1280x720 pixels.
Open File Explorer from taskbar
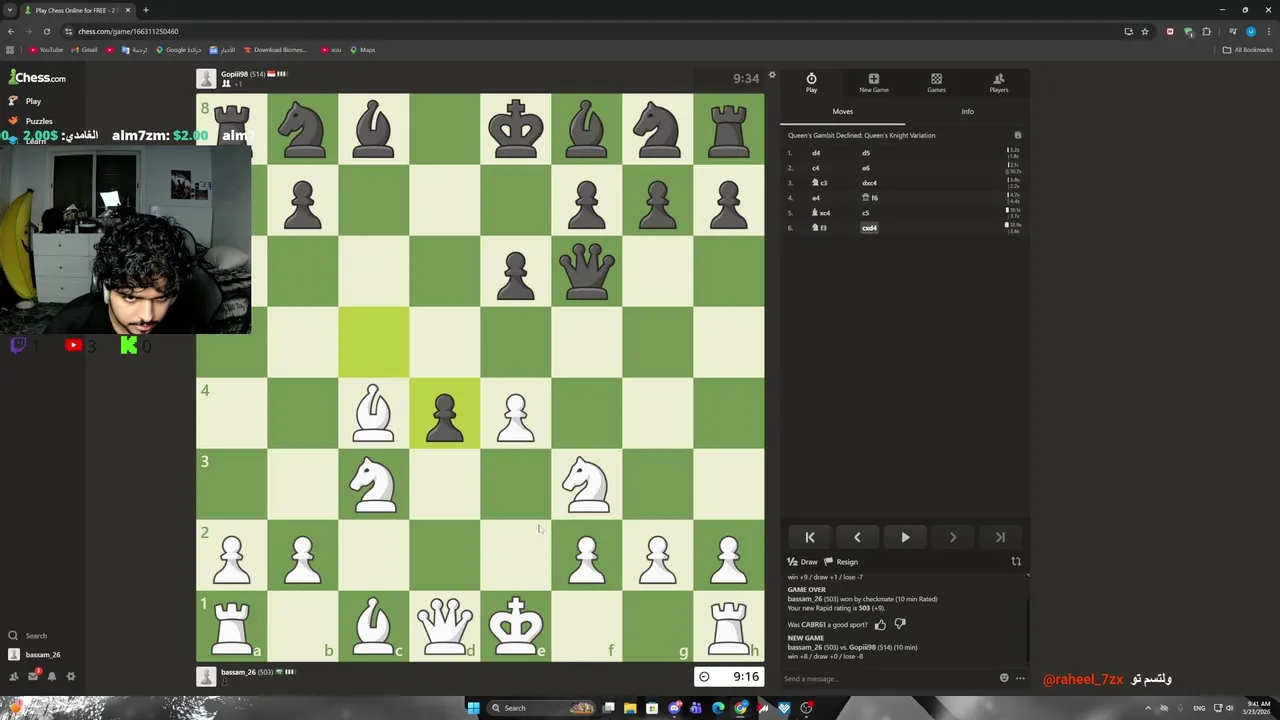click(630, 708)
